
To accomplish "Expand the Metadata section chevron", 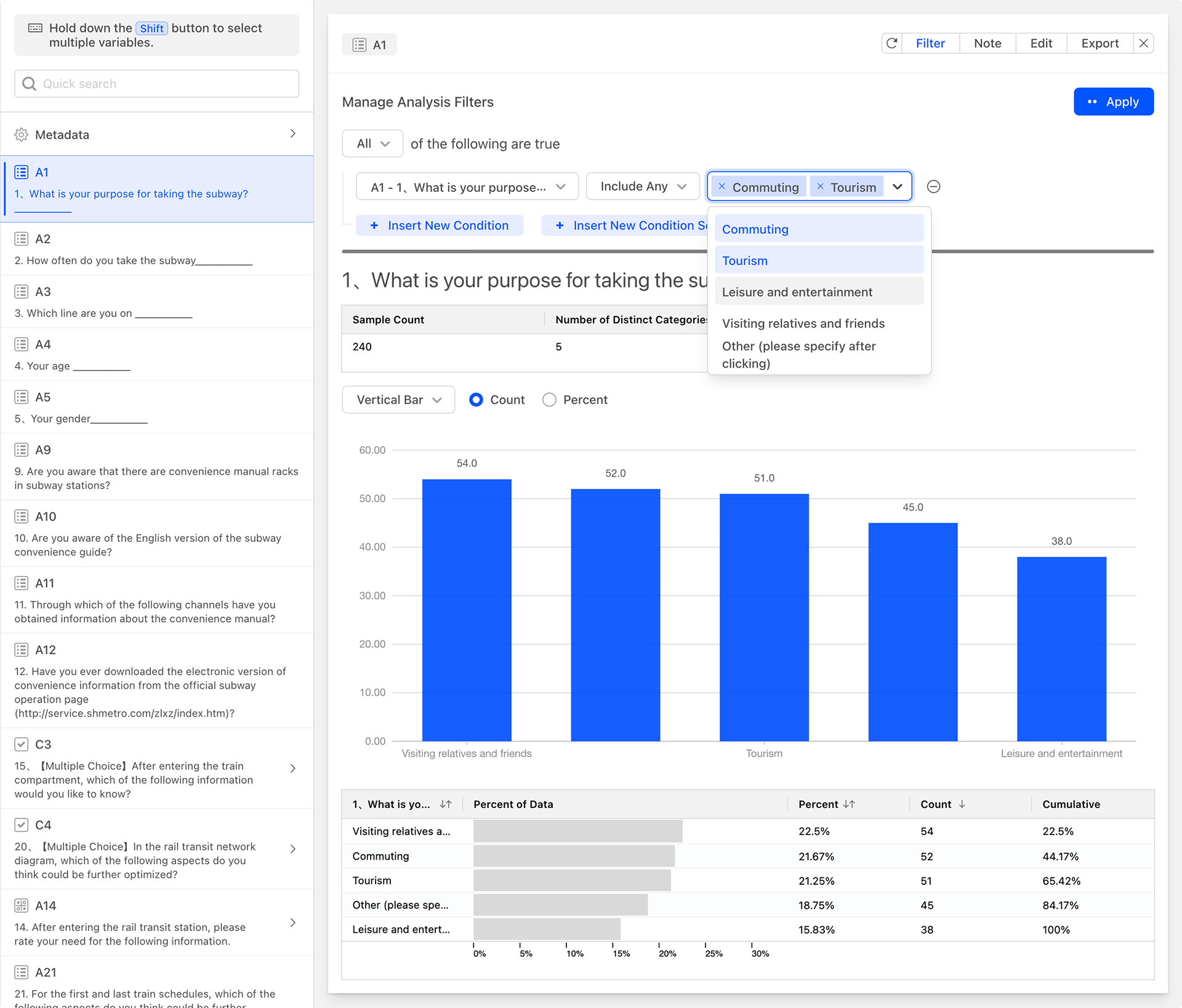I will click(293, 134).
